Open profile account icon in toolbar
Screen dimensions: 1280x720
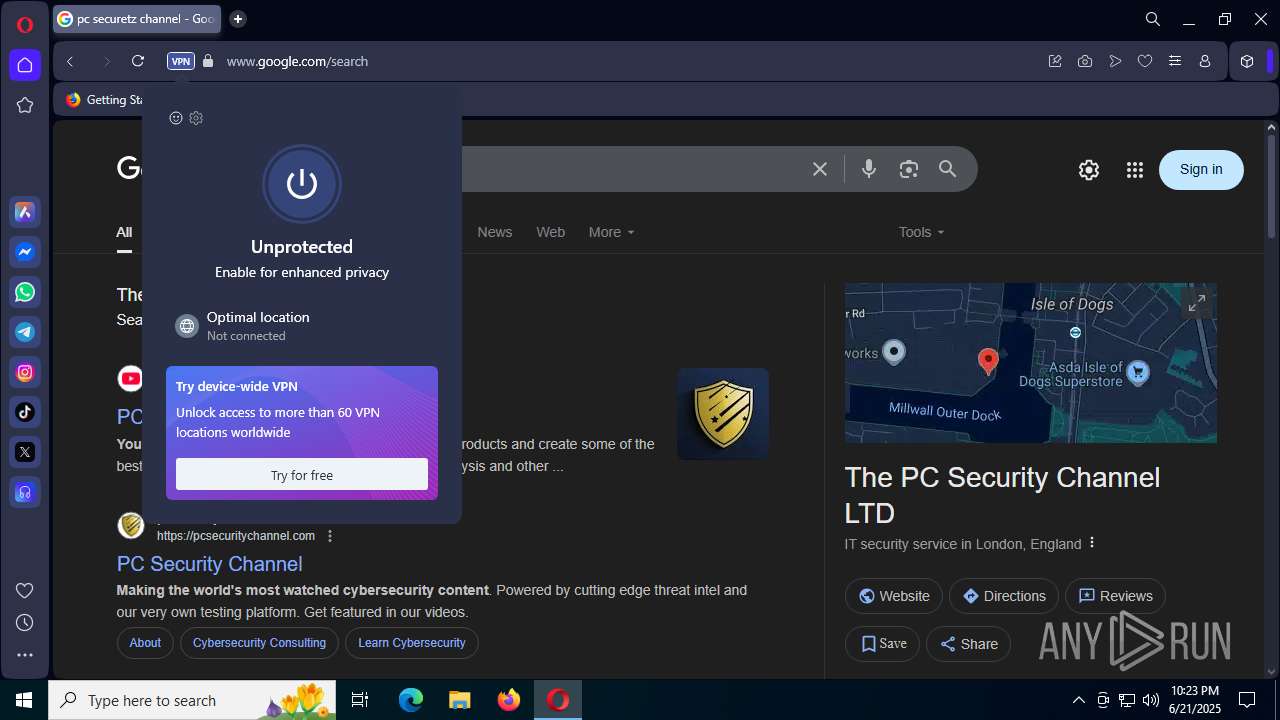coord(1205,61)
